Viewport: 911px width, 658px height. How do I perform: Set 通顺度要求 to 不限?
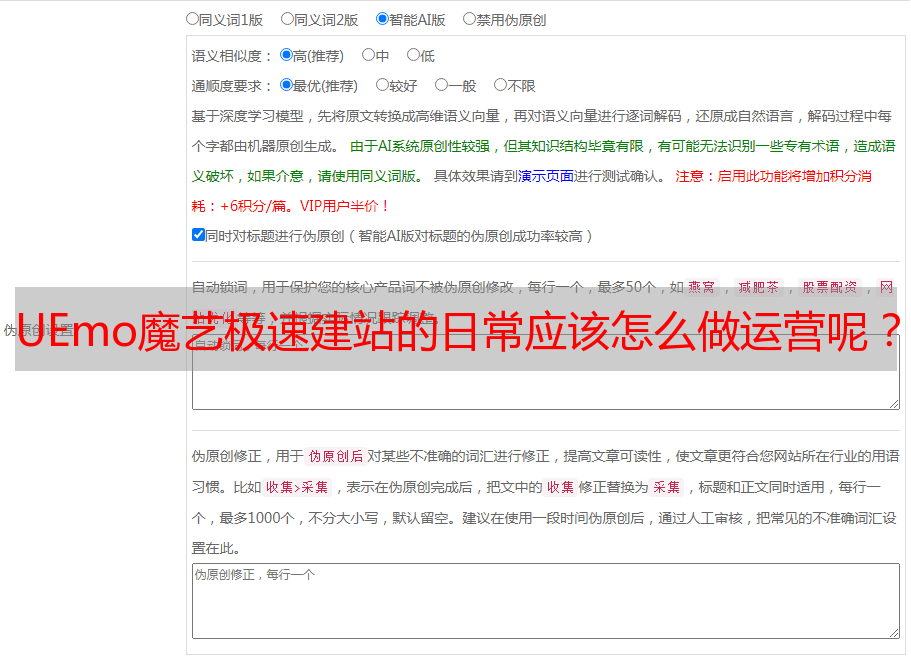pyautogui.click(x=500, y=85)
